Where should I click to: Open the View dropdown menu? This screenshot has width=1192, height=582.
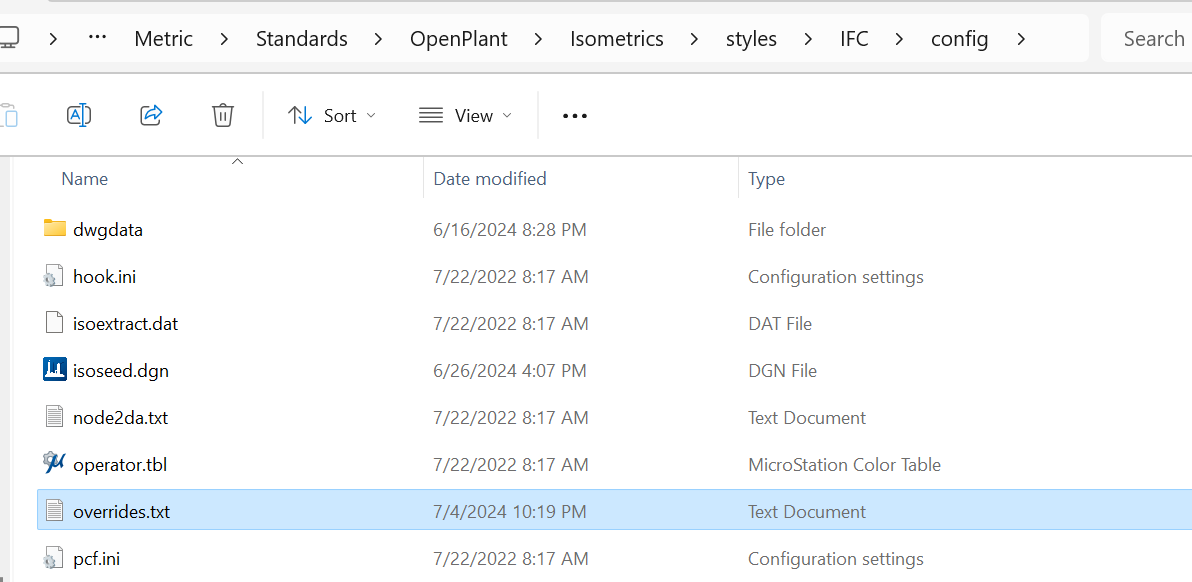pyautogui.click(x=465, y=115)
